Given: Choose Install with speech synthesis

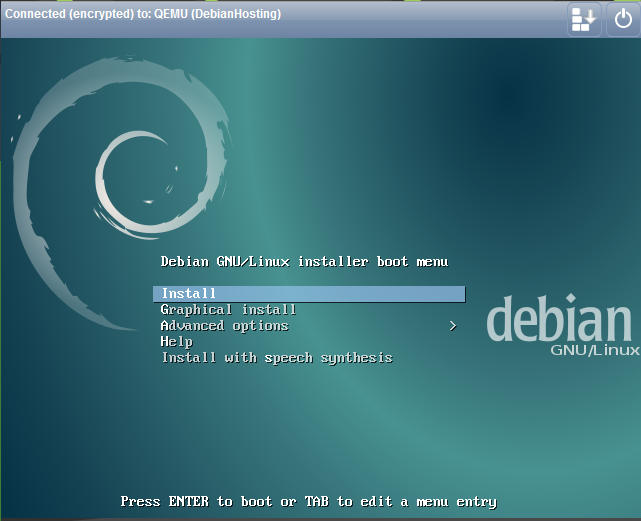Looking at the screenshot, I should 277,358.
